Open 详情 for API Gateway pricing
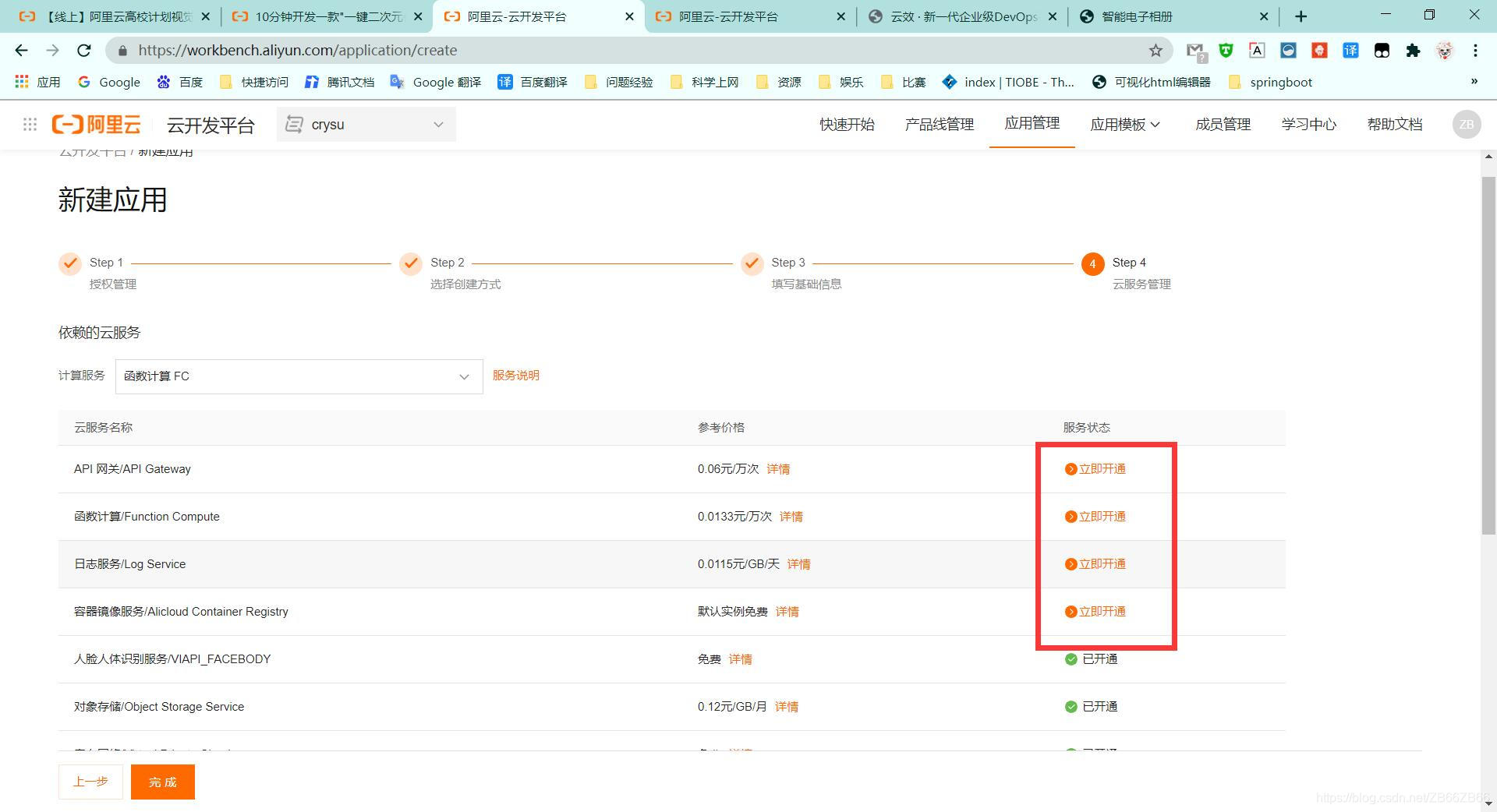 coord(778,469)
